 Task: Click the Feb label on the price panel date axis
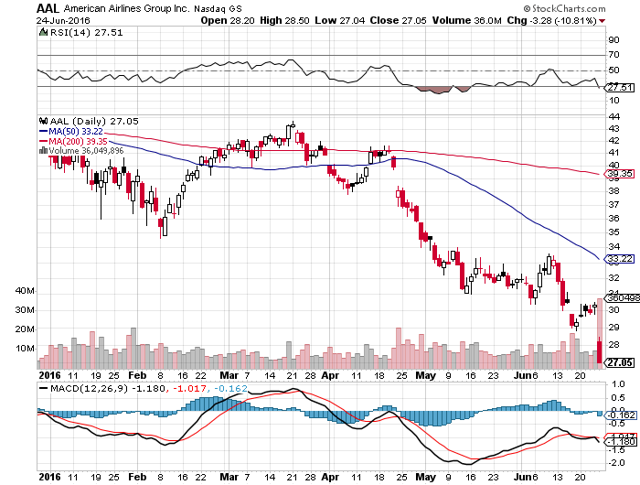(x=137, y=376)
